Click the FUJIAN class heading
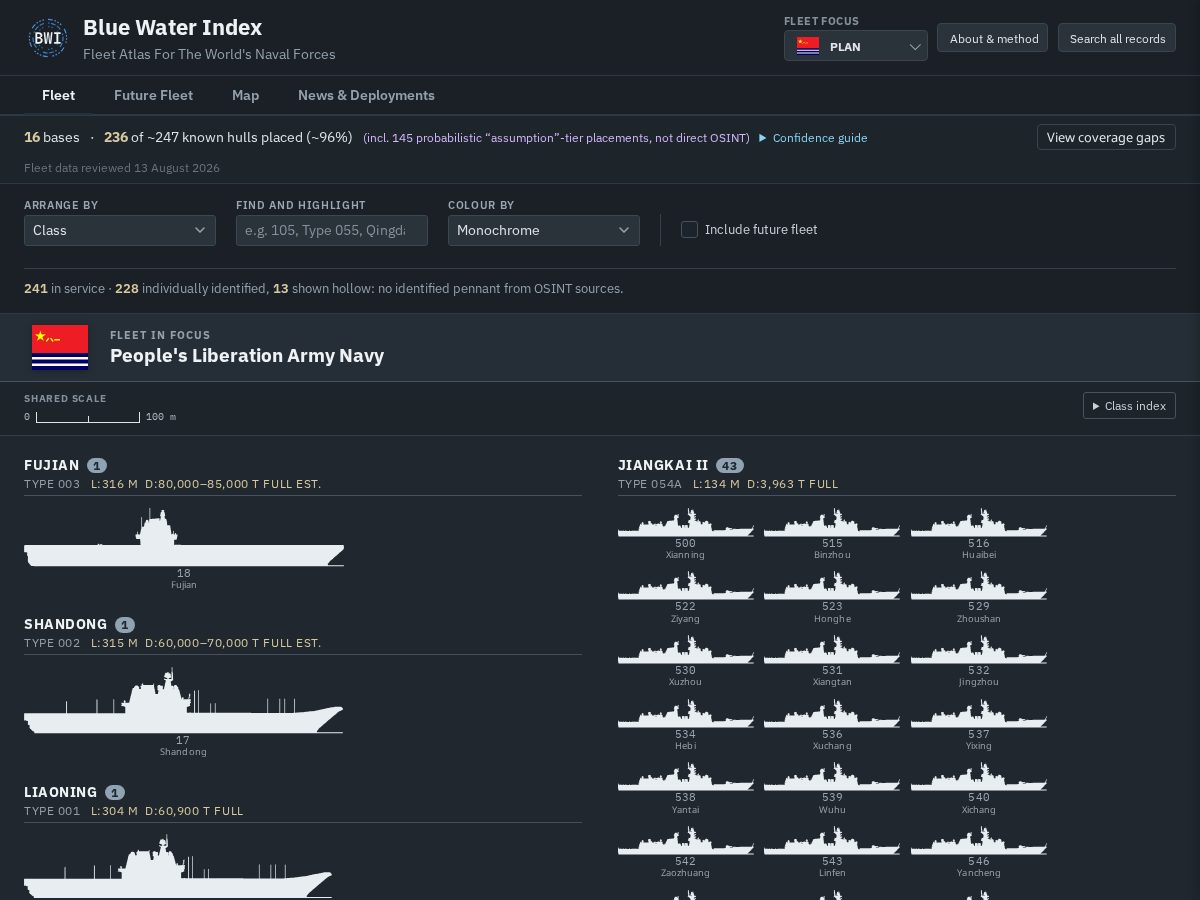 coord(52,465)
